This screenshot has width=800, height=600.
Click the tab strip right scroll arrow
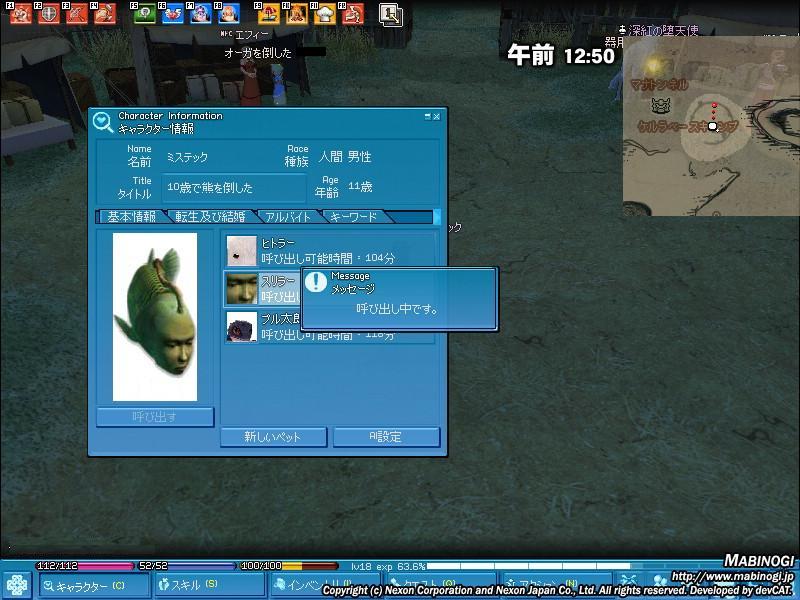pyautogui.click(x=437, y=217)
